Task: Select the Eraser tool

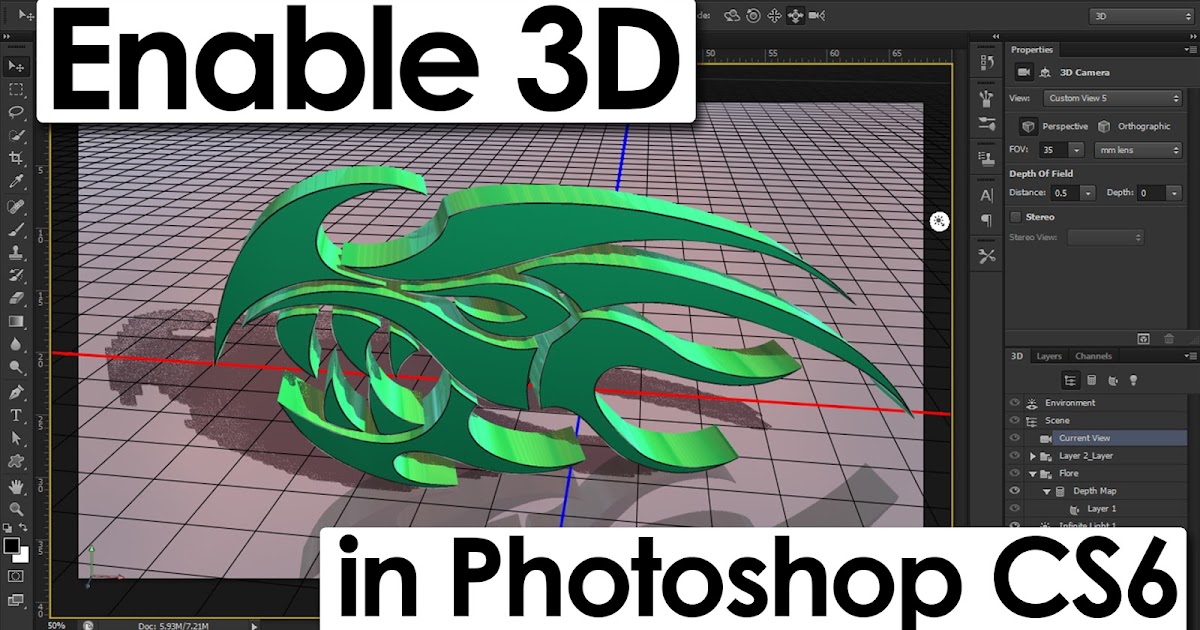Action: [x=16, y=298]
